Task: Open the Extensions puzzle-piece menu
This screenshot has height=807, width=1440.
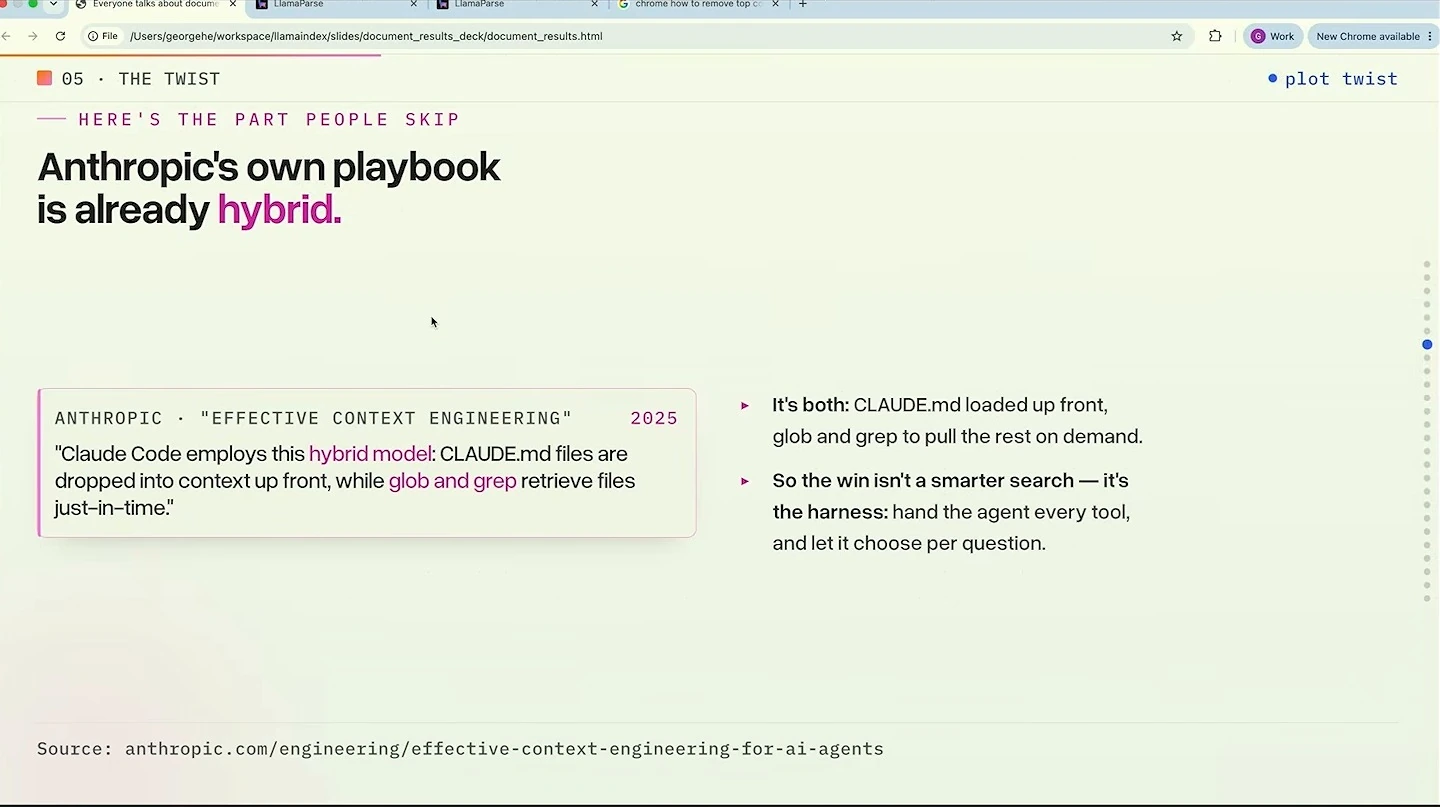Action: (x=1215, y=36)
